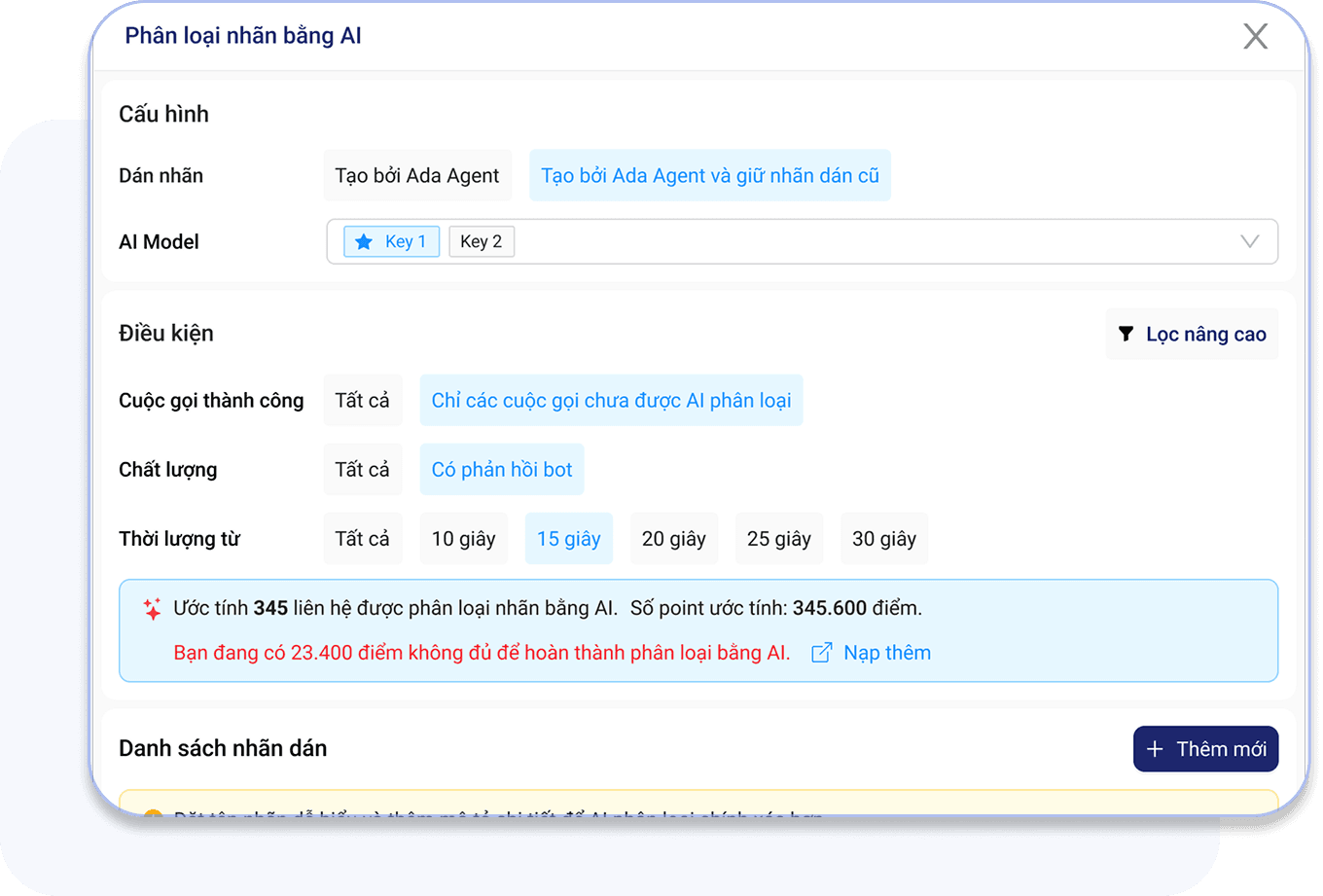
Task: Select Tất cả for Chất lượng
Action: (362, 470)
